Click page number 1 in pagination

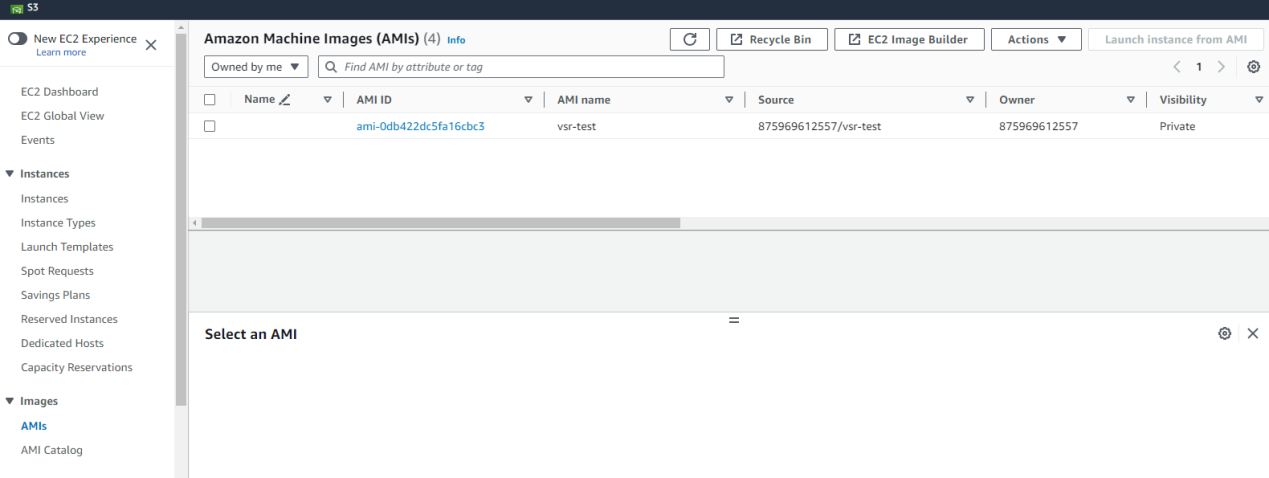(1199, 67)
